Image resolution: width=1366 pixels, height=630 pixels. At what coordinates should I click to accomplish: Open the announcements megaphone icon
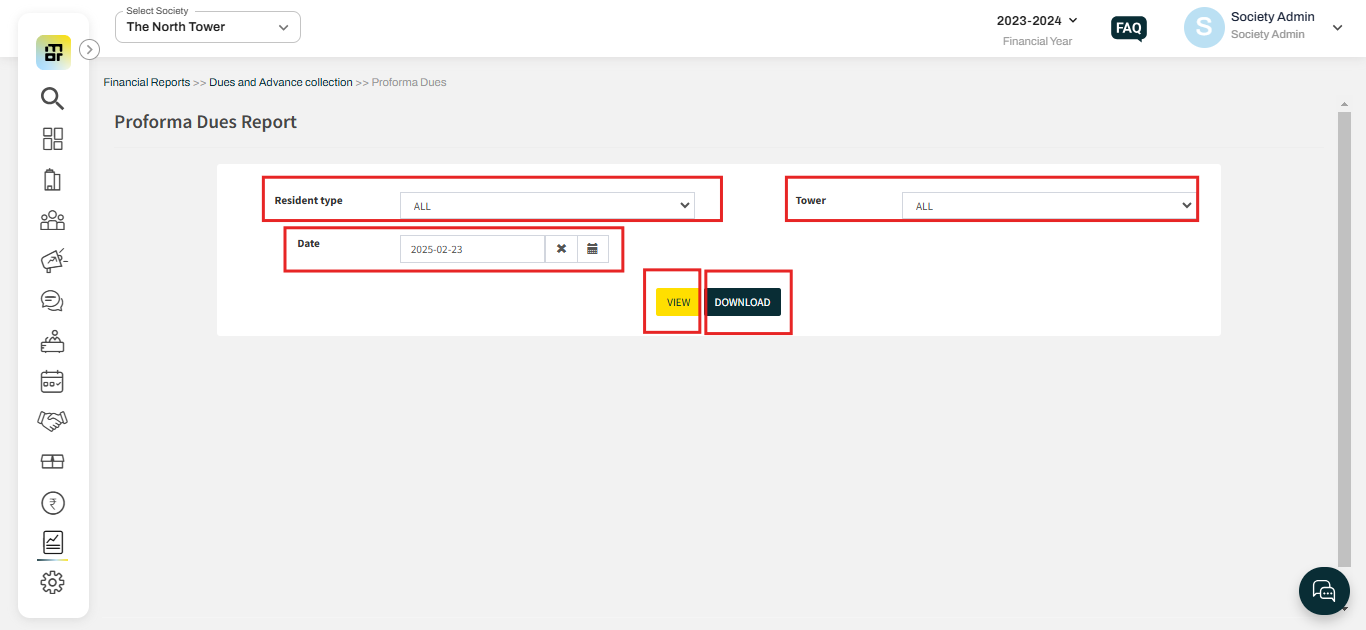click(52, 260)
